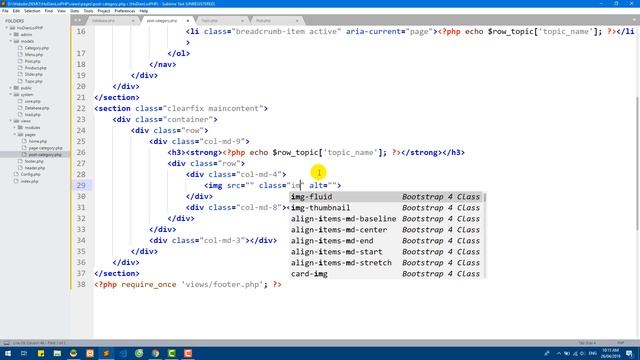Click the autocomplete popup scrollbar
Screen dimensions: 640x360
(484, 198)
